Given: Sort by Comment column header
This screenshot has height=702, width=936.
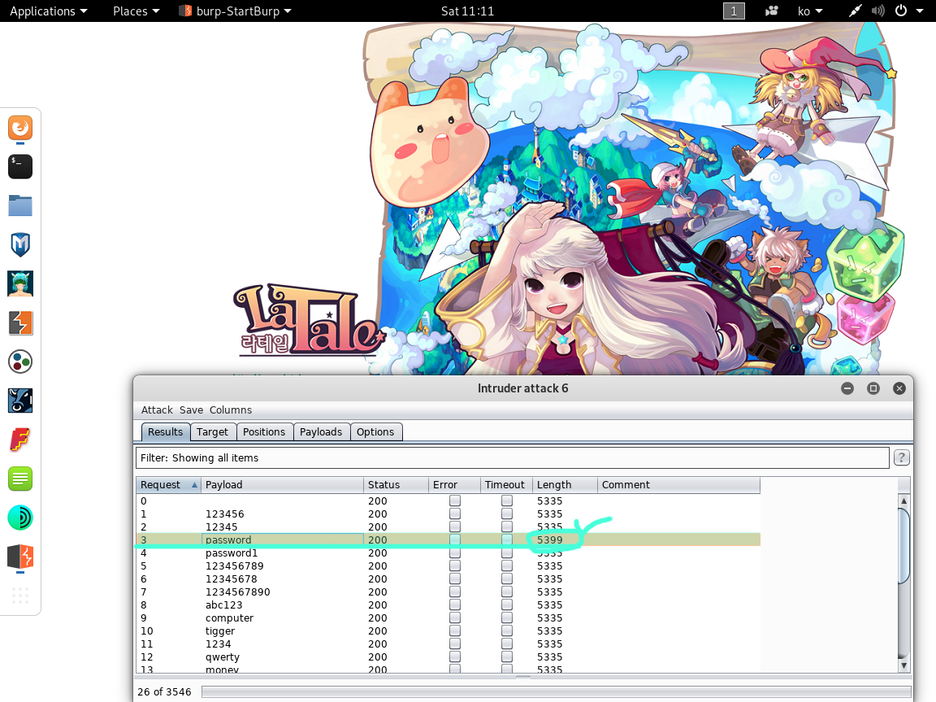Looking at the screenshot, I should click(679, 485).
